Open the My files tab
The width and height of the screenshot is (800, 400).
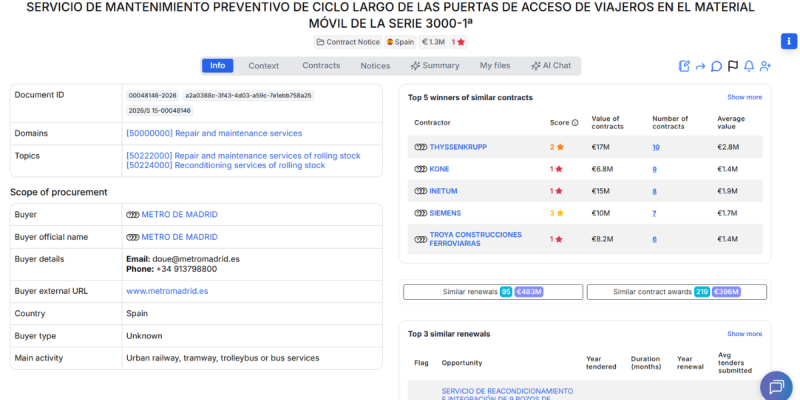pyautogui.click(x=495, y=66)
